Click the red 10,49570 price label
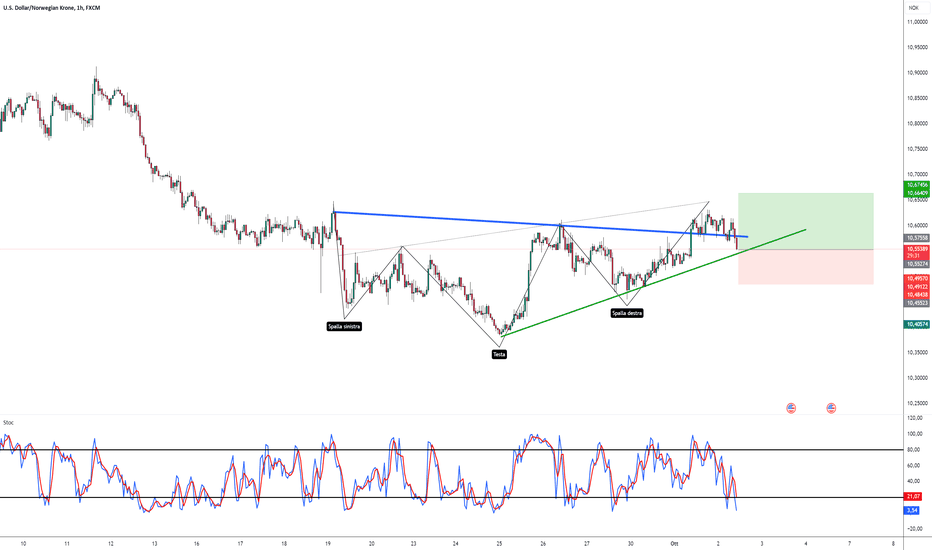 917,278
